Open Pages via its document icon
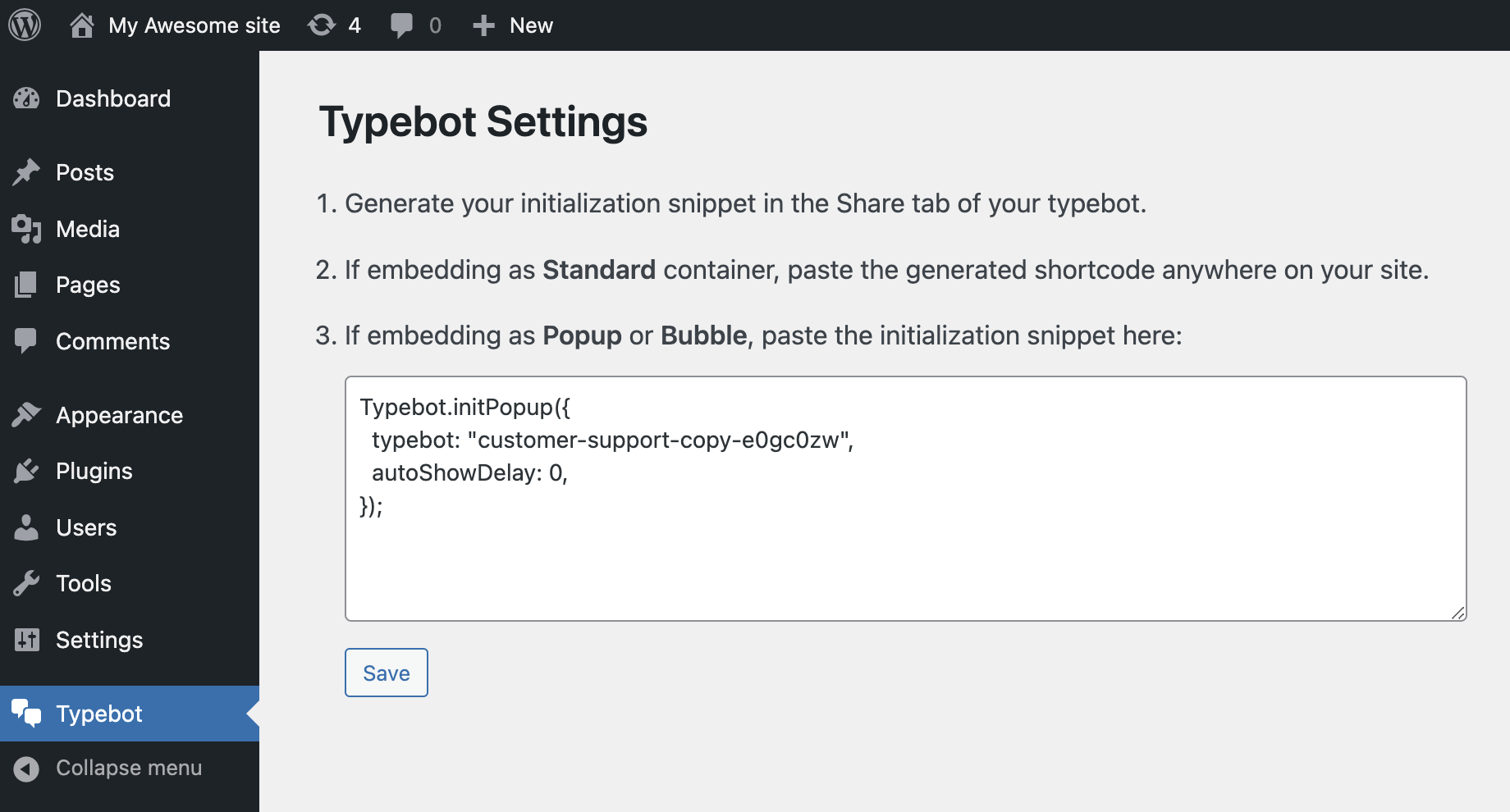The image size is (1510, 812). click(27, 285)
